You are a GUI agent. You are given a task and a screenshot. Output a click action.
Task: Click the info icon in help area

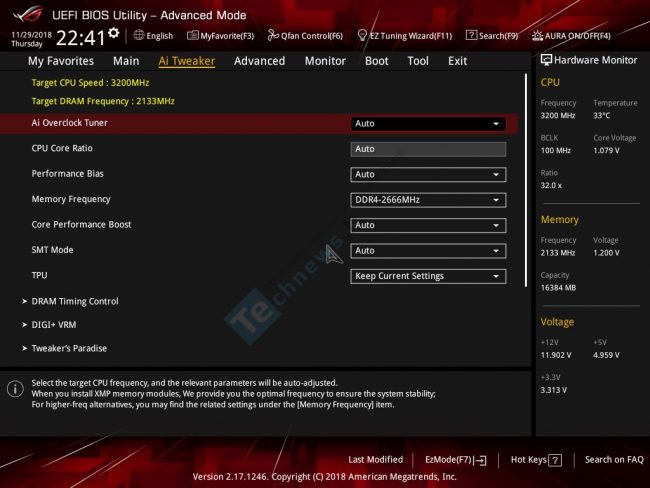[15, 389]
